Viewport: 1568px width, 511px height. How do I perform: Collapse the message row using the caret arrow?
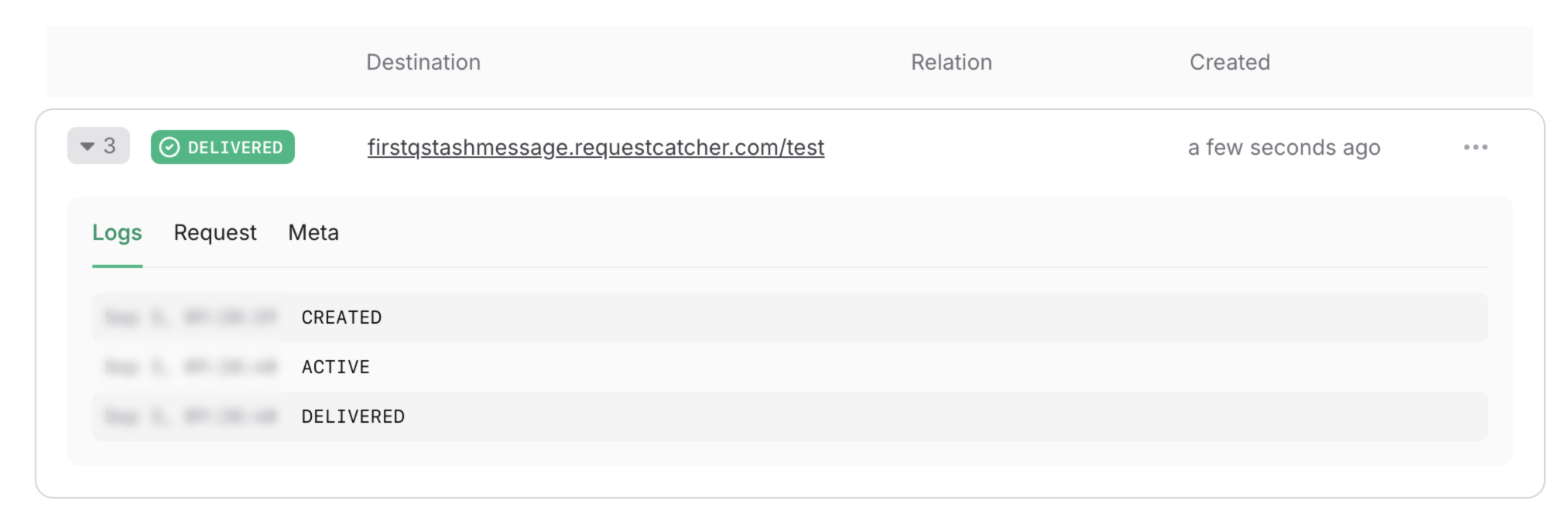(87, 146)
